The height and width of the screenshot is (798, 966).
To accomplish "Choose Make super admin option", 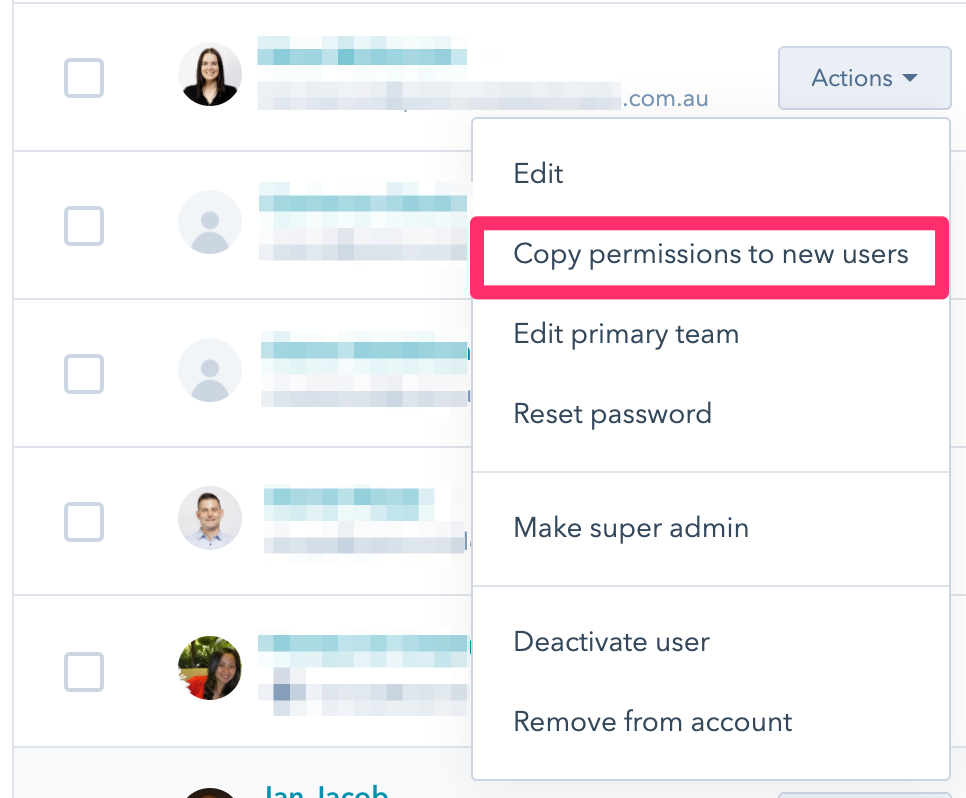I will coord(631,527).
